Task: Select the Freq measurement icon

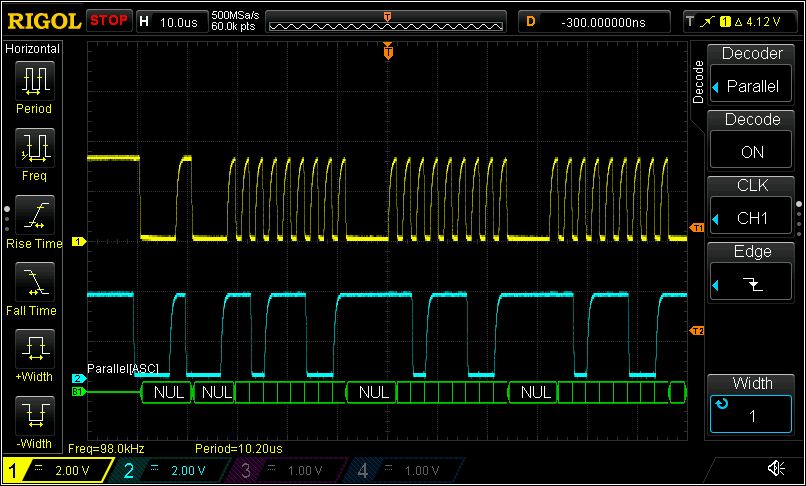Action: [x=34, y=148]
